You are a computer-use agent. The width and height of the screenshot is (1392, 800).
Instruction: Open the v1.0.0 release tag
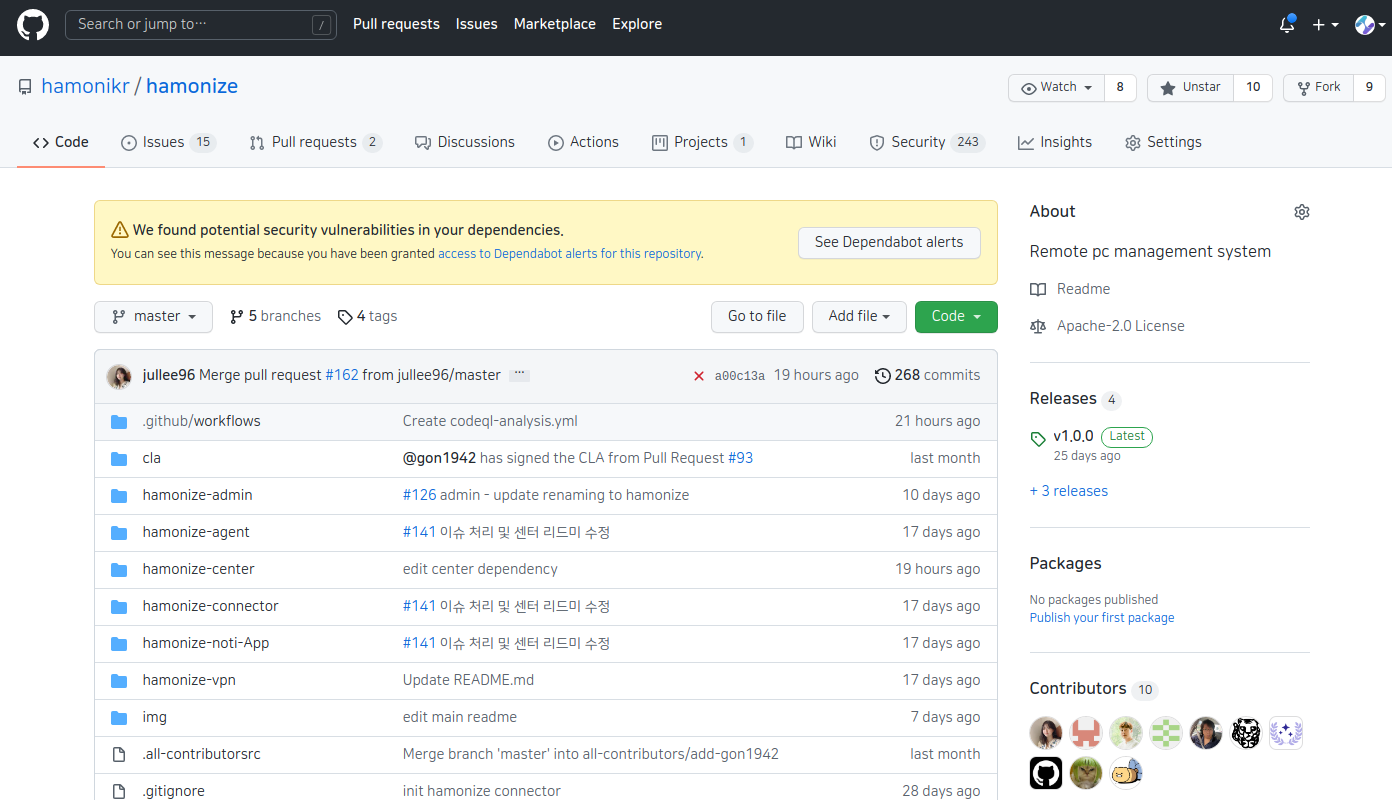tap(1072, 436)
